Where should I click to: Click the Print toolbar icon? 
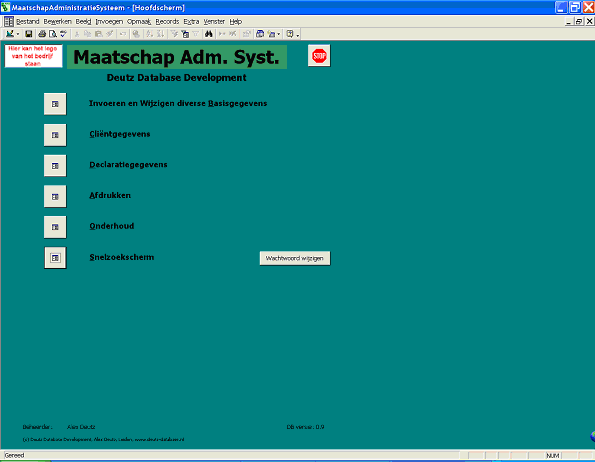coord(42,34)
